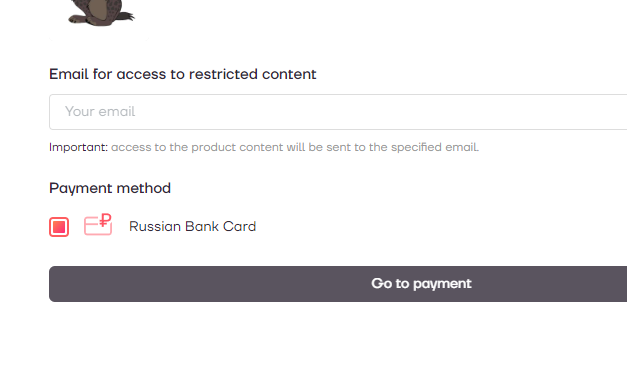
Task: Click the bold Important: label
Action: [x=78, y=147]
